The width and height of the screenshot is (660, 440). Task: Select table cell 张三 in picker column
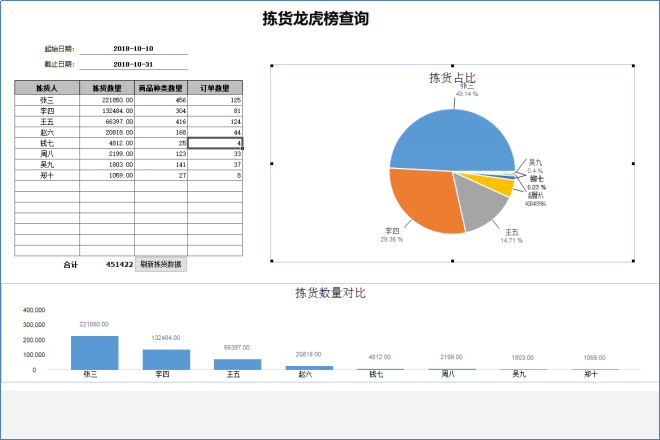47,100
